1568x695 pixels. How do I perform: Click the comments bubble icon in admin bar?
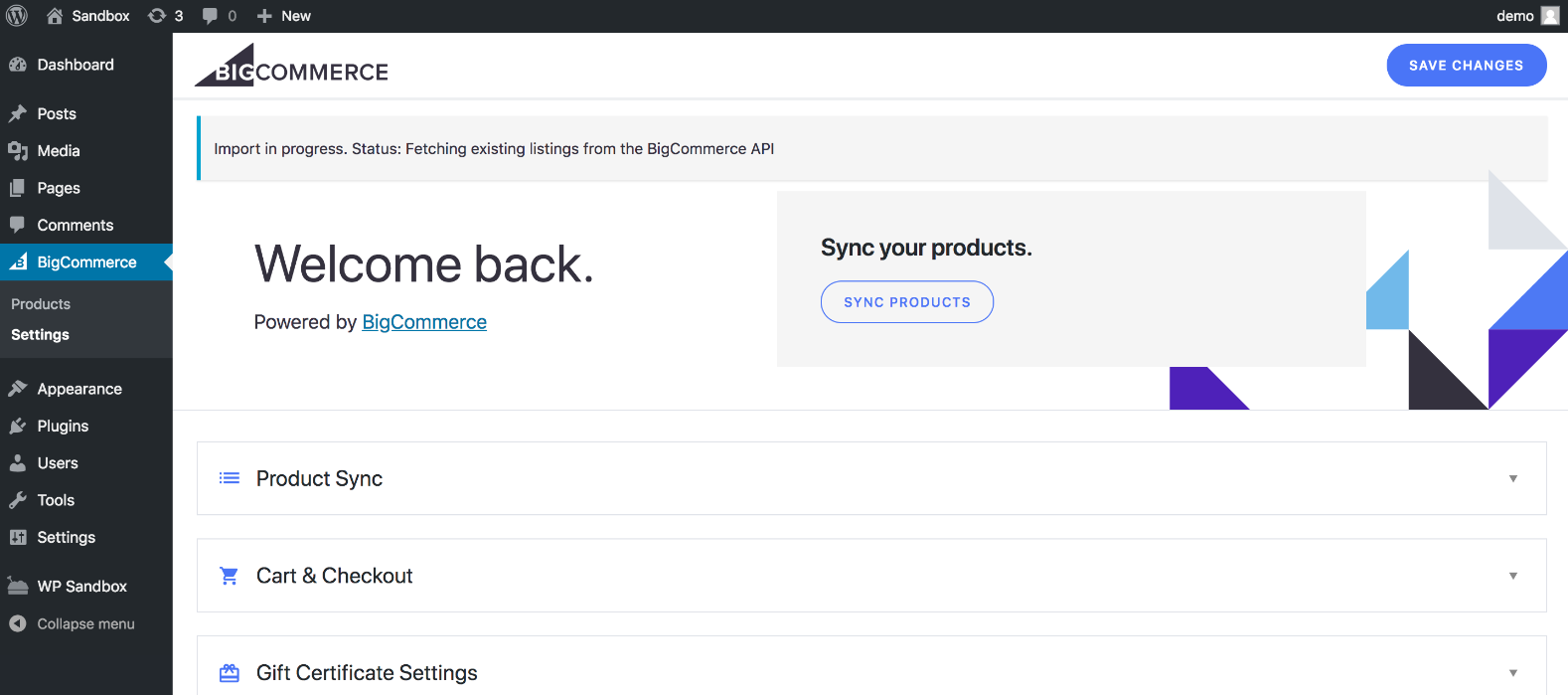coord(211,16)
